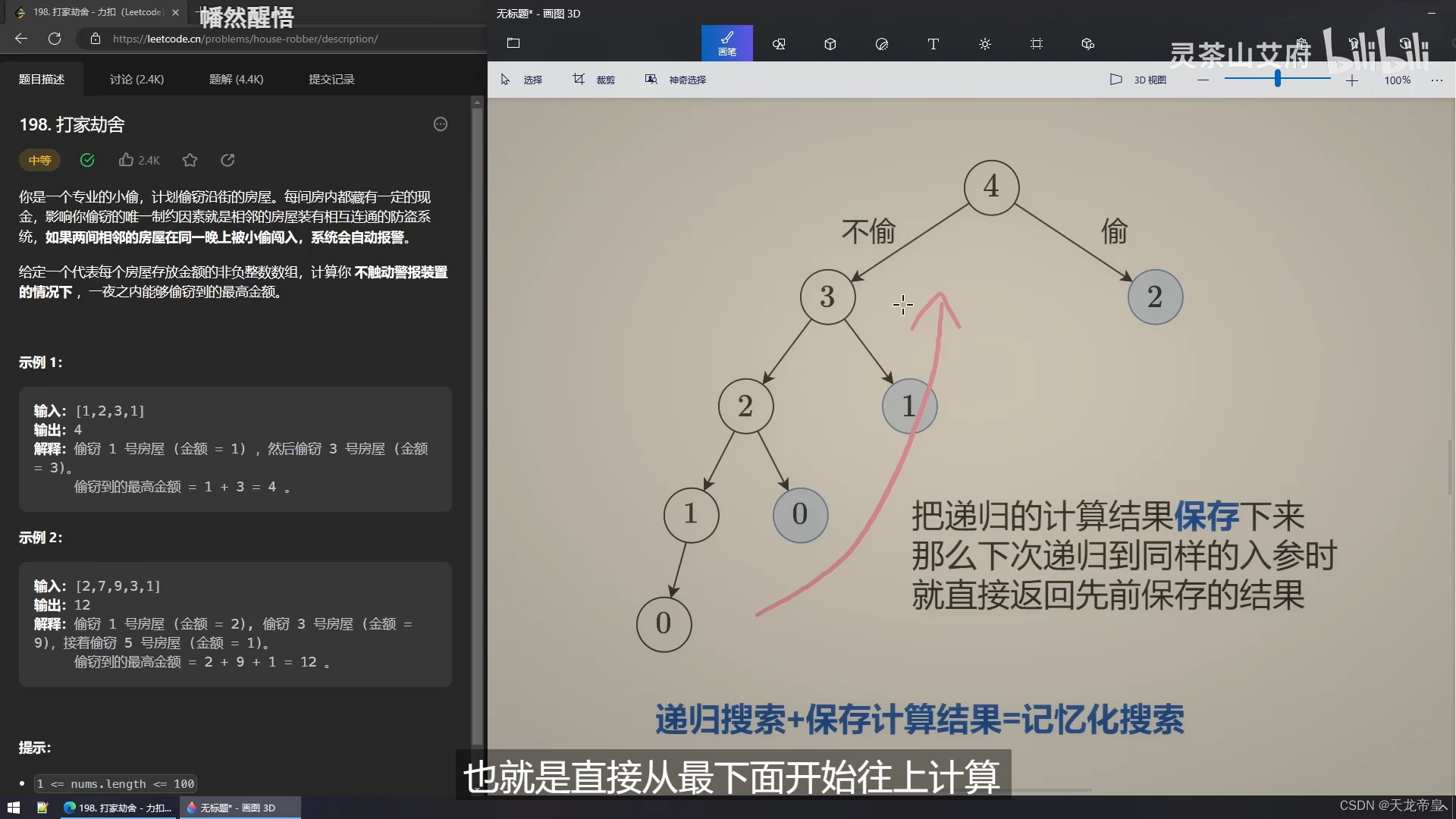This screenshot has width=1456, height=819.
Task: Click the LeetCode description scrollbar
Action: (477, 425)
